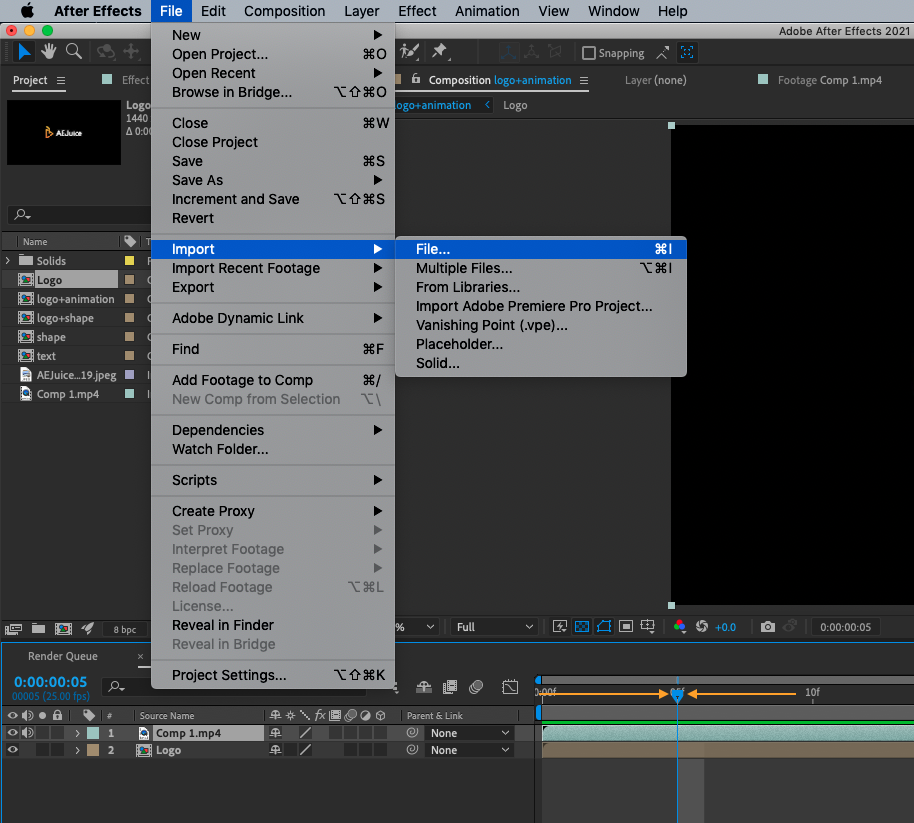Select the Zoom magnifier tool
Screen dimensions: 914x823
[74, 51]
